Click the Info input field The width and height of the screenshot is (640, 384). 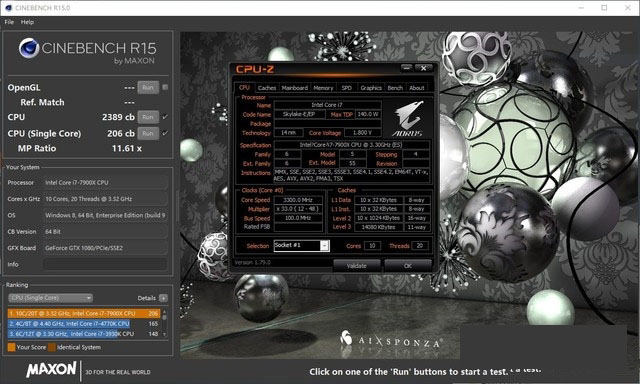[x=105, y=264]
